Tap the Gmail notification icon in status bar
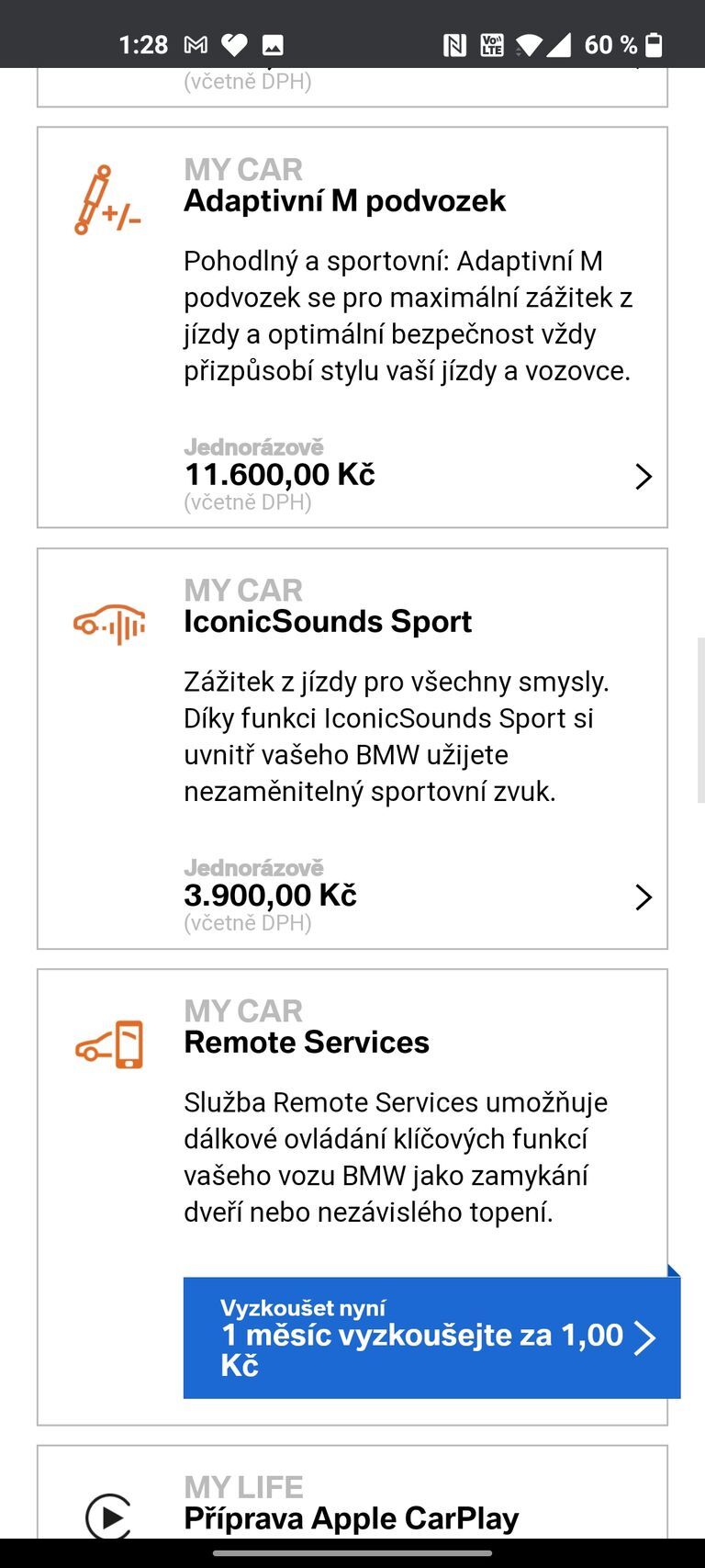This screenshot has height=1568, width=705. pyautogui.click(x=196, y=45)
